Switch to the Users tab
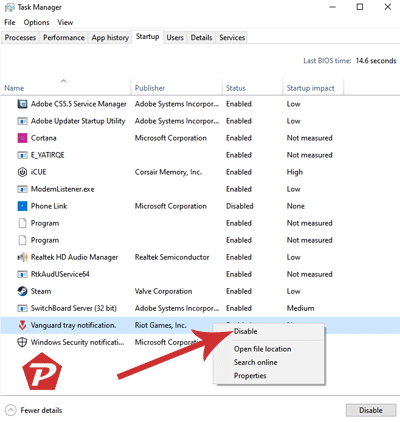Image resolution: width=400 pixels, height=422 pixels. [x=175, y=38]
